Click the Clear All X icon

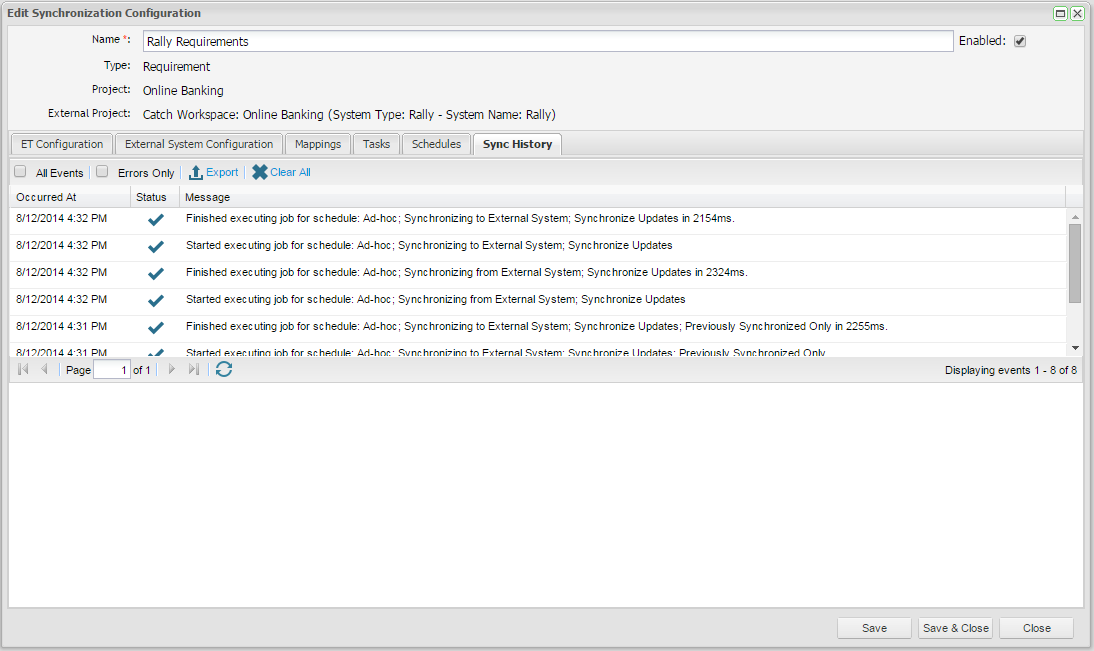(x=260, y=172)
